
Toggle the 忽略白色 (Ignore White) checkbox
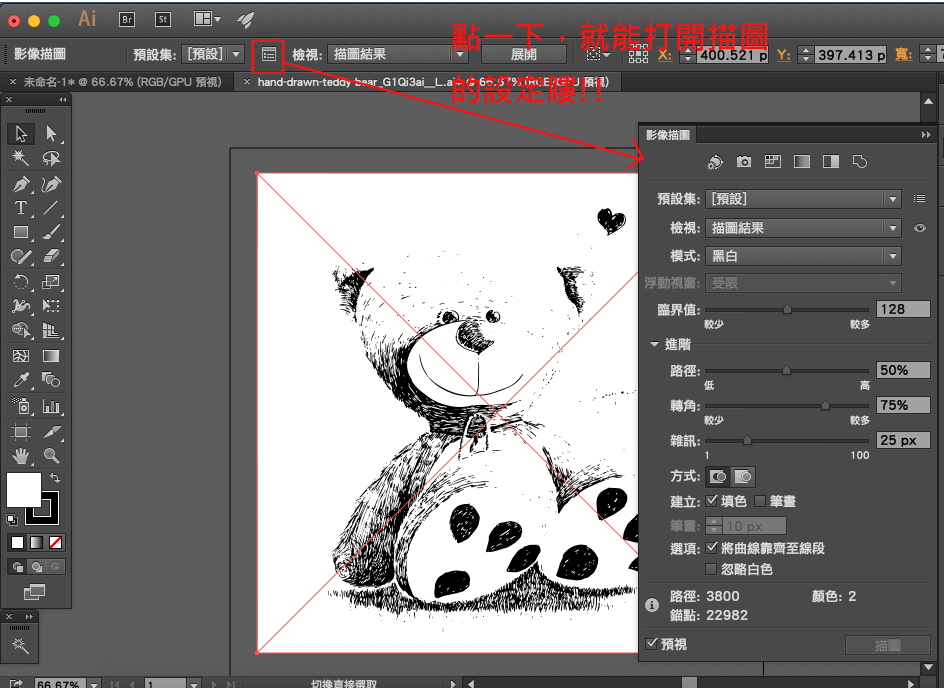point(712,569)
